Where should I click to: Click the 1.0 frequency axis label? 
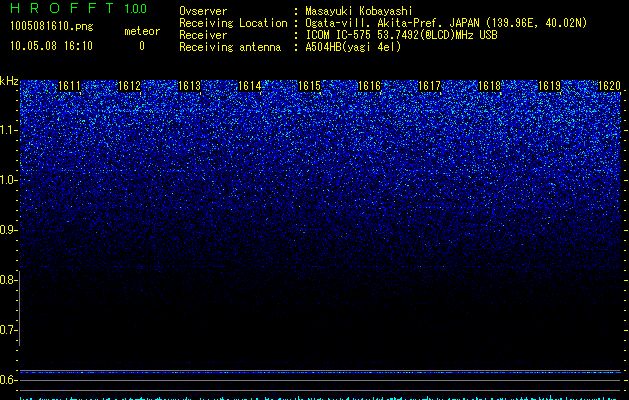pyautogui.click(x=8, y=180)
